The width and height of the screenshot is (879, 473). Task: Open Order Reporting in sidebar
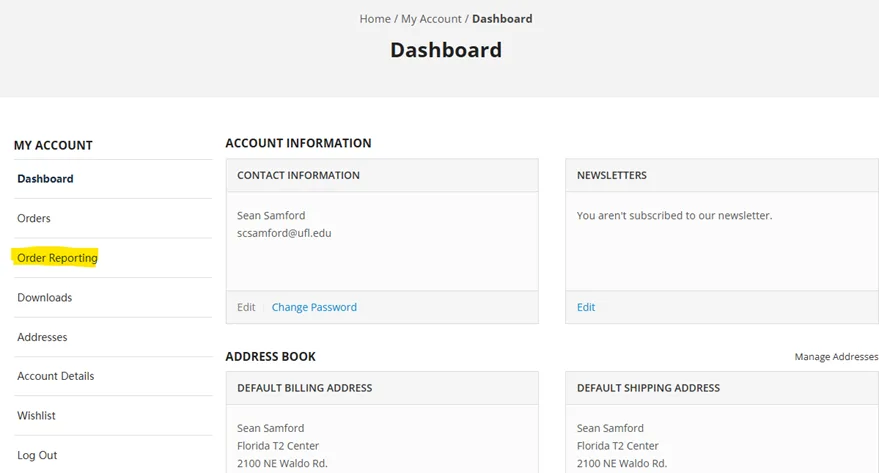[x=57, y=258]
